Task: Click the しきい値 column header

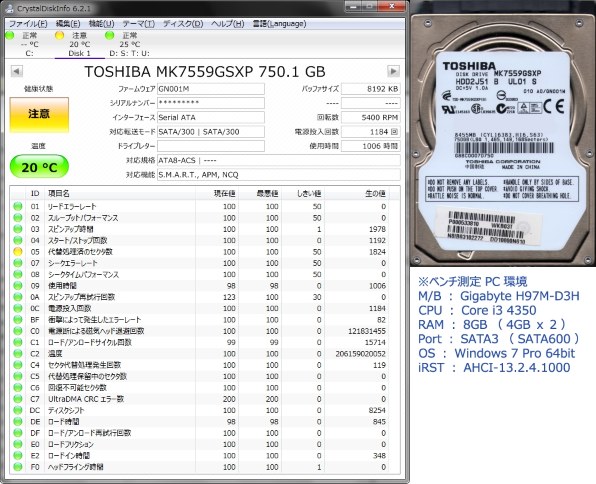Action: click(x=303, y=194)
